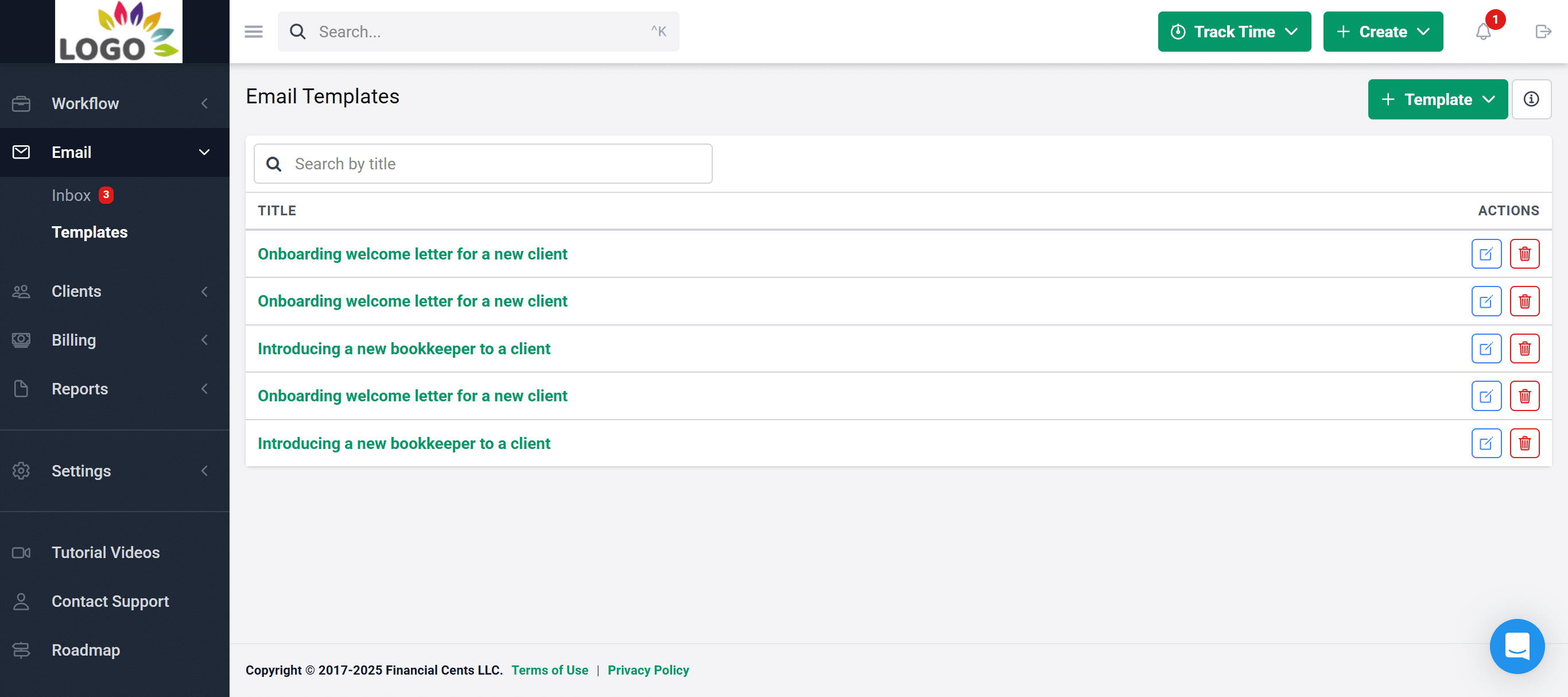Delete second Onboarding welcome letter template
Viewport: 1568px width, 697px height.
click(x=1524, y=301)
